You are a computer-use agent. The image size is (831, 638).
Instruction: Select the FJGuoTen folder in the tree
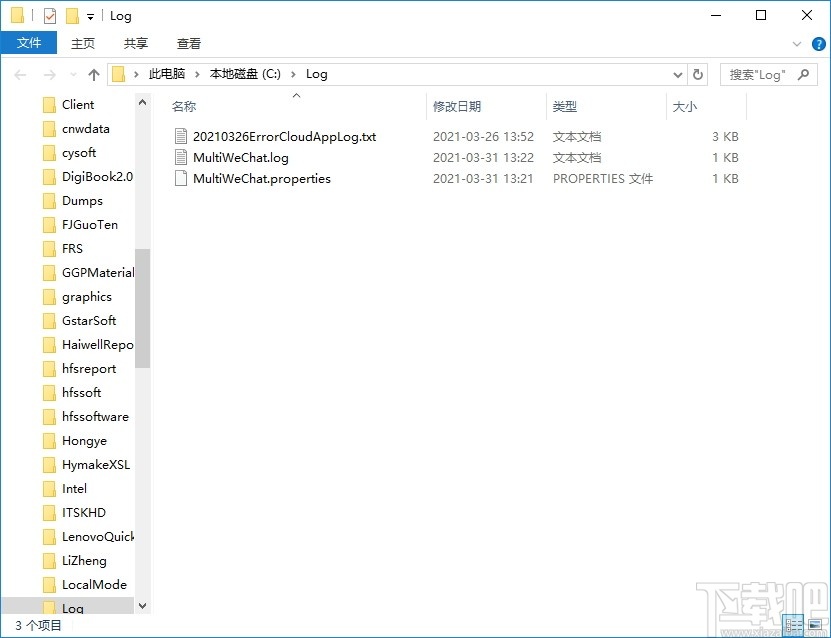[x=90, y=225]
